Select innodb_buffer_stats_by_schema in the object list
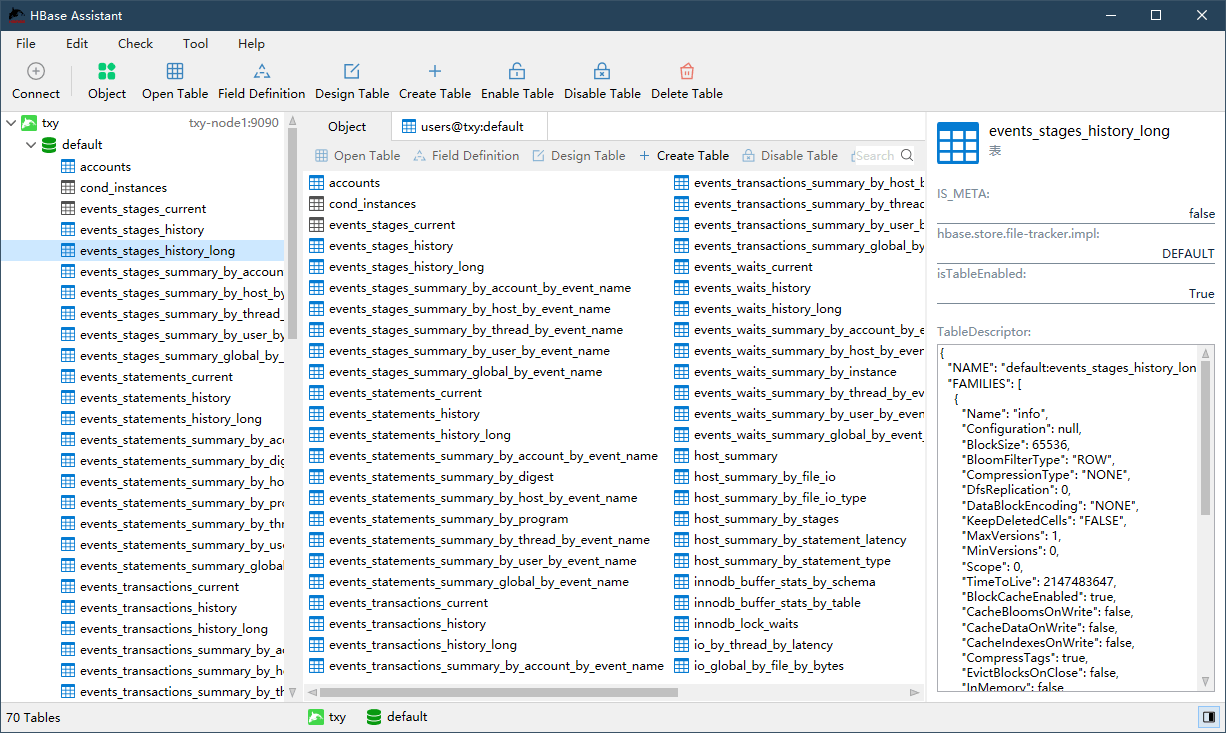Screen dimensions: 1226x733 (x=785, y=582)
